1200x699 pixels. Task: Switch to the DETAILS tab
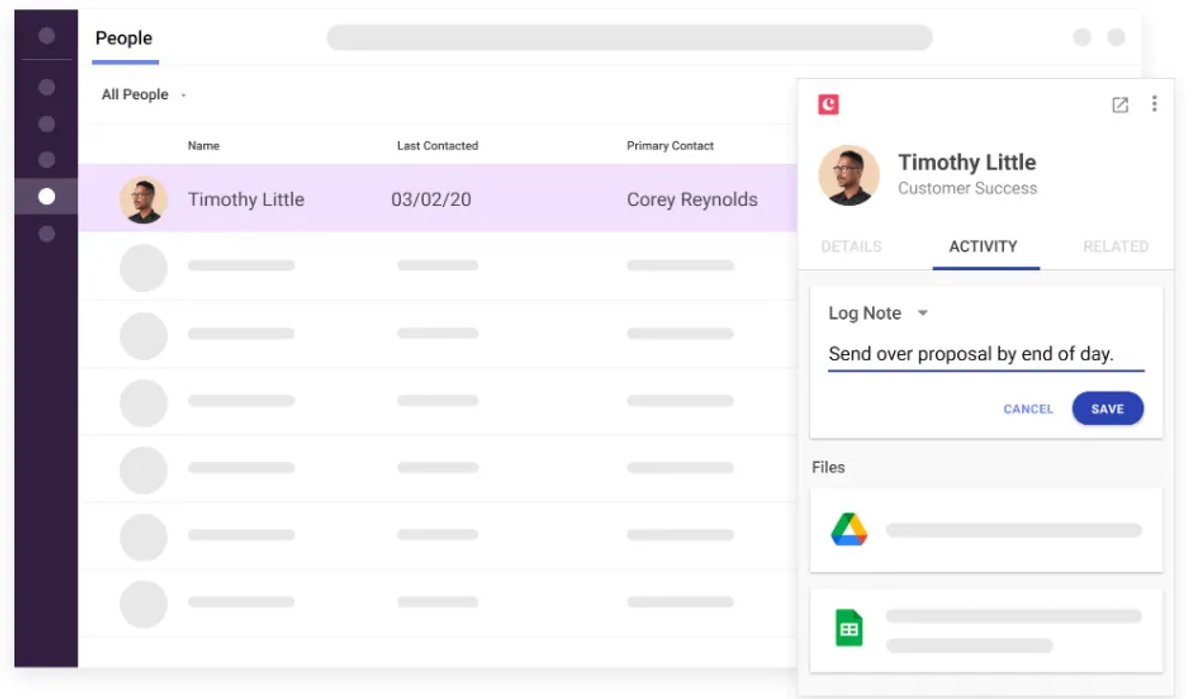851,246
